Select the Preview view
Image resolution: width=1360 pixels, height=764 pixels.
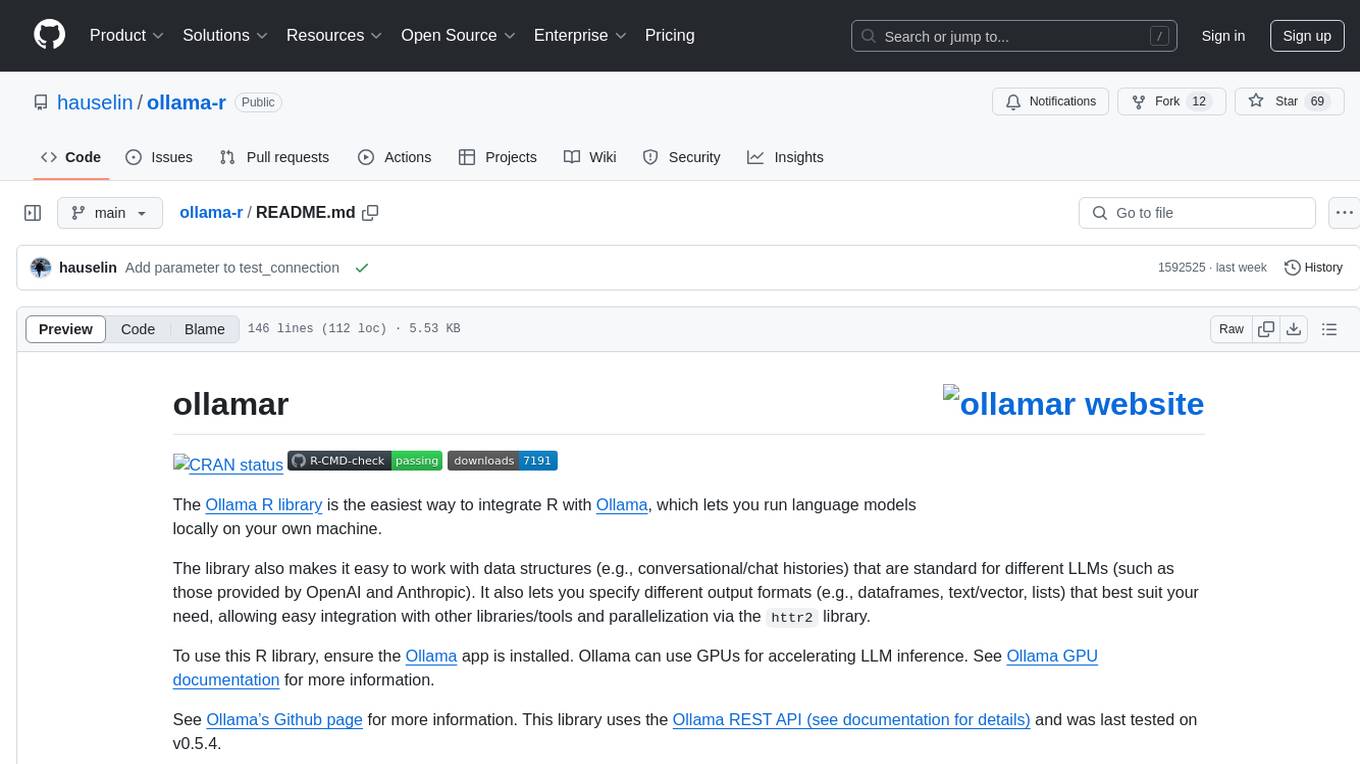coord(66,329)
